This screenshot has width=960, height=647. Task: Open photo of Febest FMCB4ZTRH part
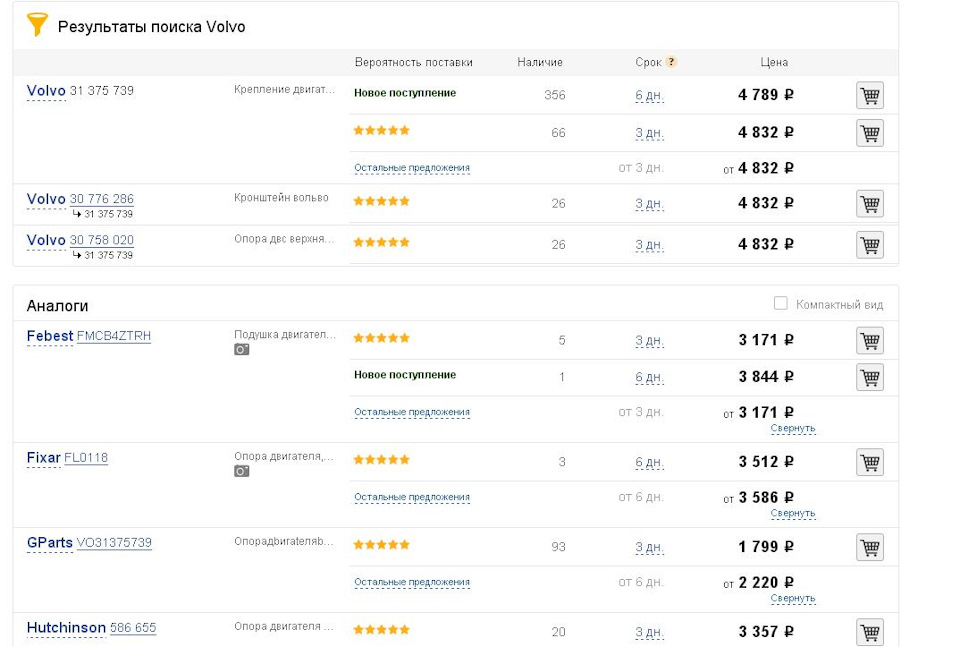click(x=241, y=350)
